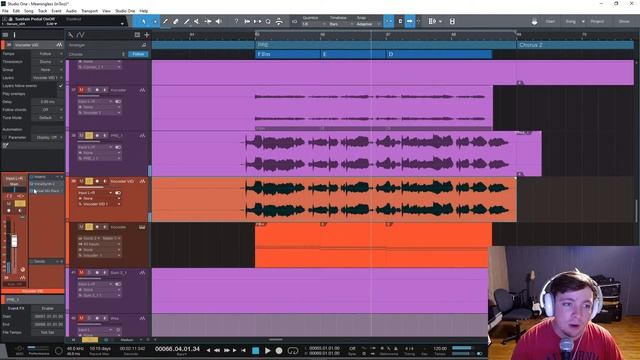Viewport: 640px width, 360px height.
Task: Click the Start page button
Action: 550,22
